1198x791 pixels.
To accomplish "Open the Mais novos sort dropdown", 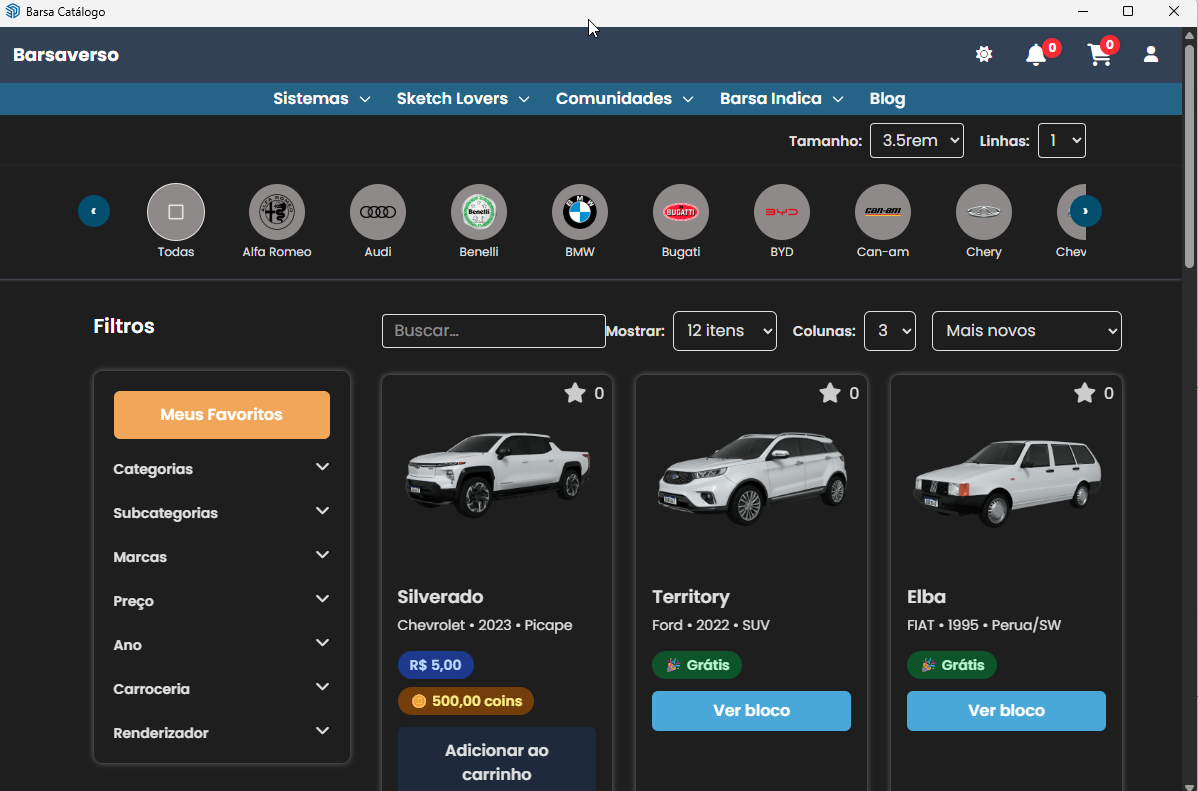I will click(x=1026, y=331).
